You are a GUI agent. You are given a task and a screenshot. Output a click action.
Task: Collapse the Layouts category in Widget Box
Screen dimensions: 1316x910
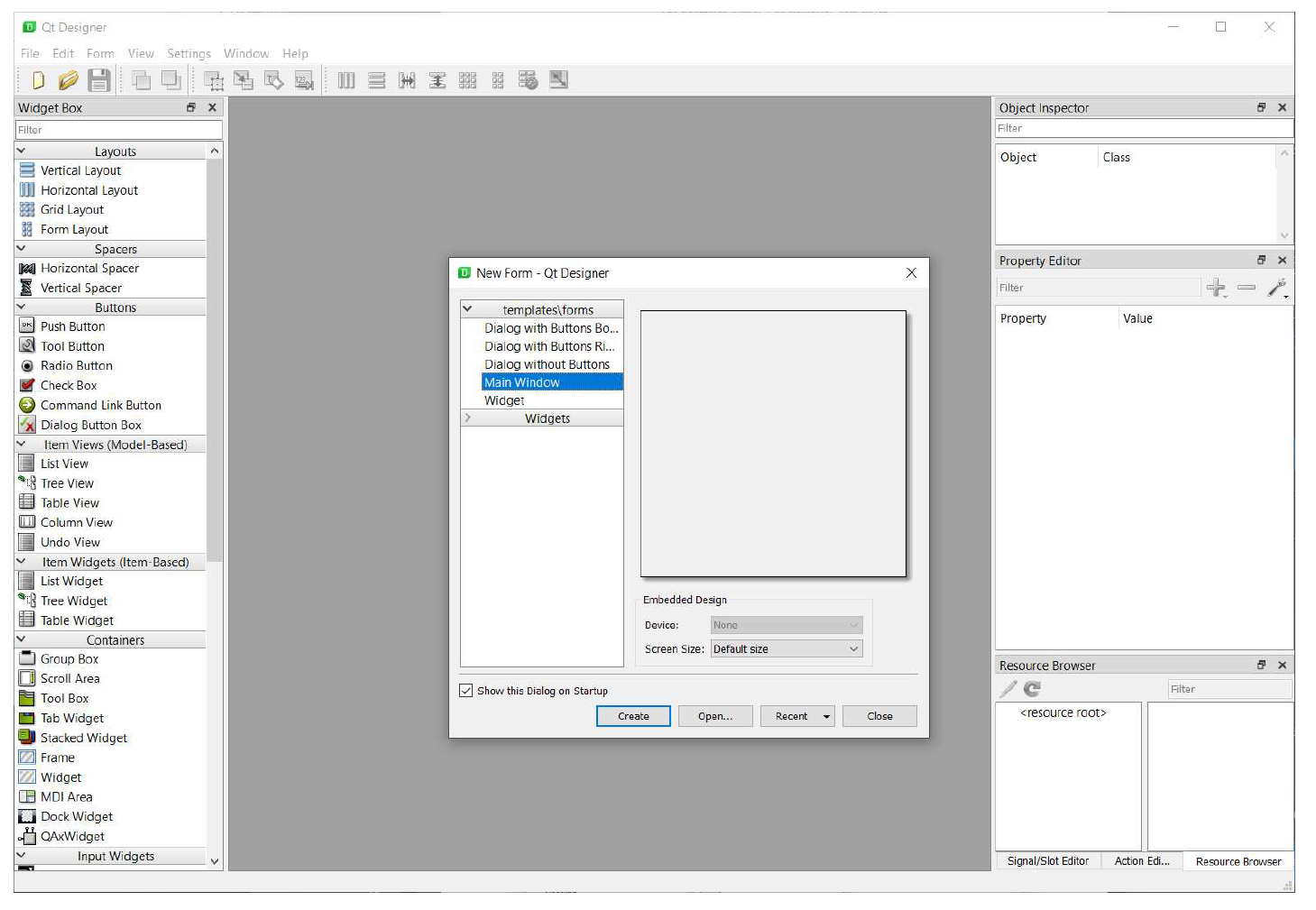(x=21, y=151)
